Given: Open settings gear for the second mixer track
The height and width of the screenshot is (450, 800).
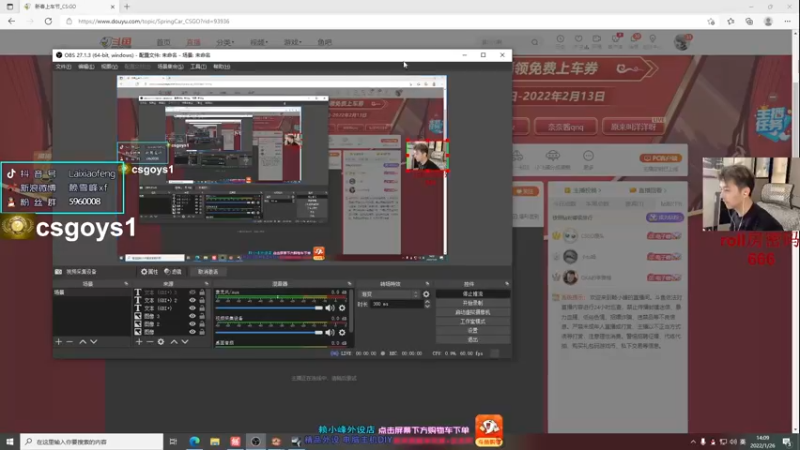Looking at the screenshot, I should [342, 332].
